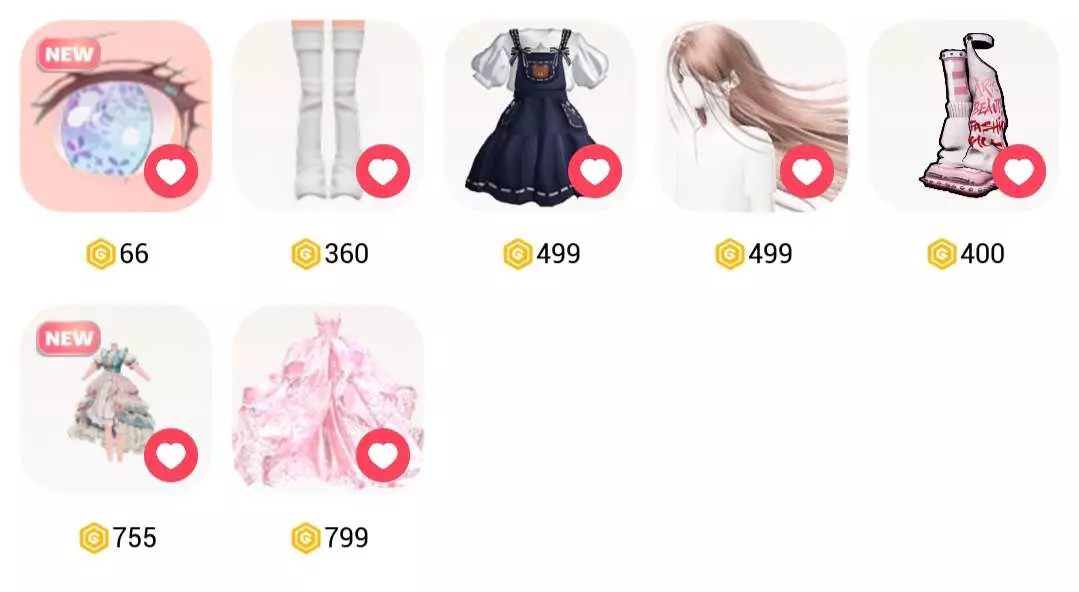
Task: Favorite the pastel ruffled doll dress
Action: (x=171, y=455)
